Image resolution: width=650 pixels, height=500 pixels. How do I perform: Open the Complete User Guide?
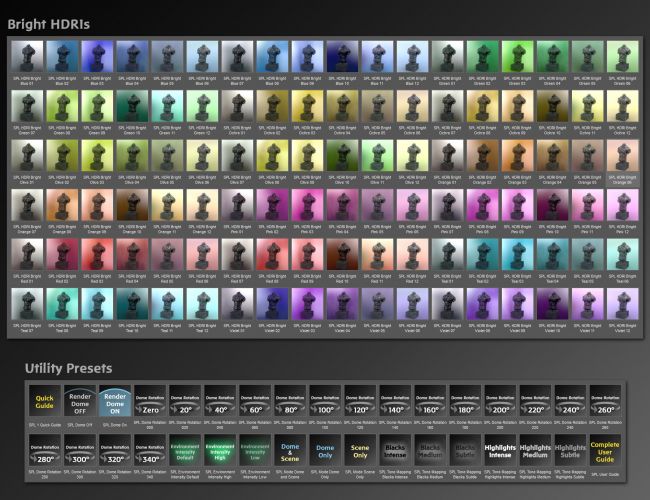pyautogui.click(x=603, y=455)
